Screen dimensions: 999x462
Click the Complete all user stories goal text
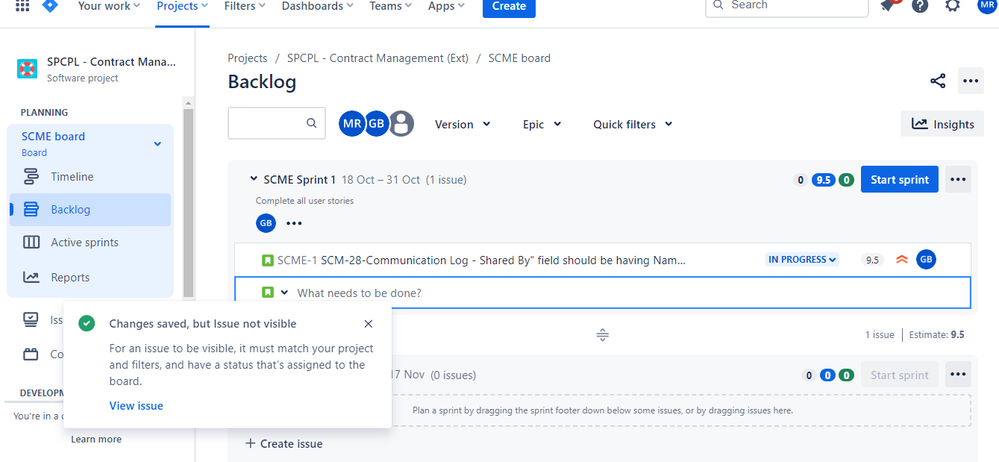[305, 201]
